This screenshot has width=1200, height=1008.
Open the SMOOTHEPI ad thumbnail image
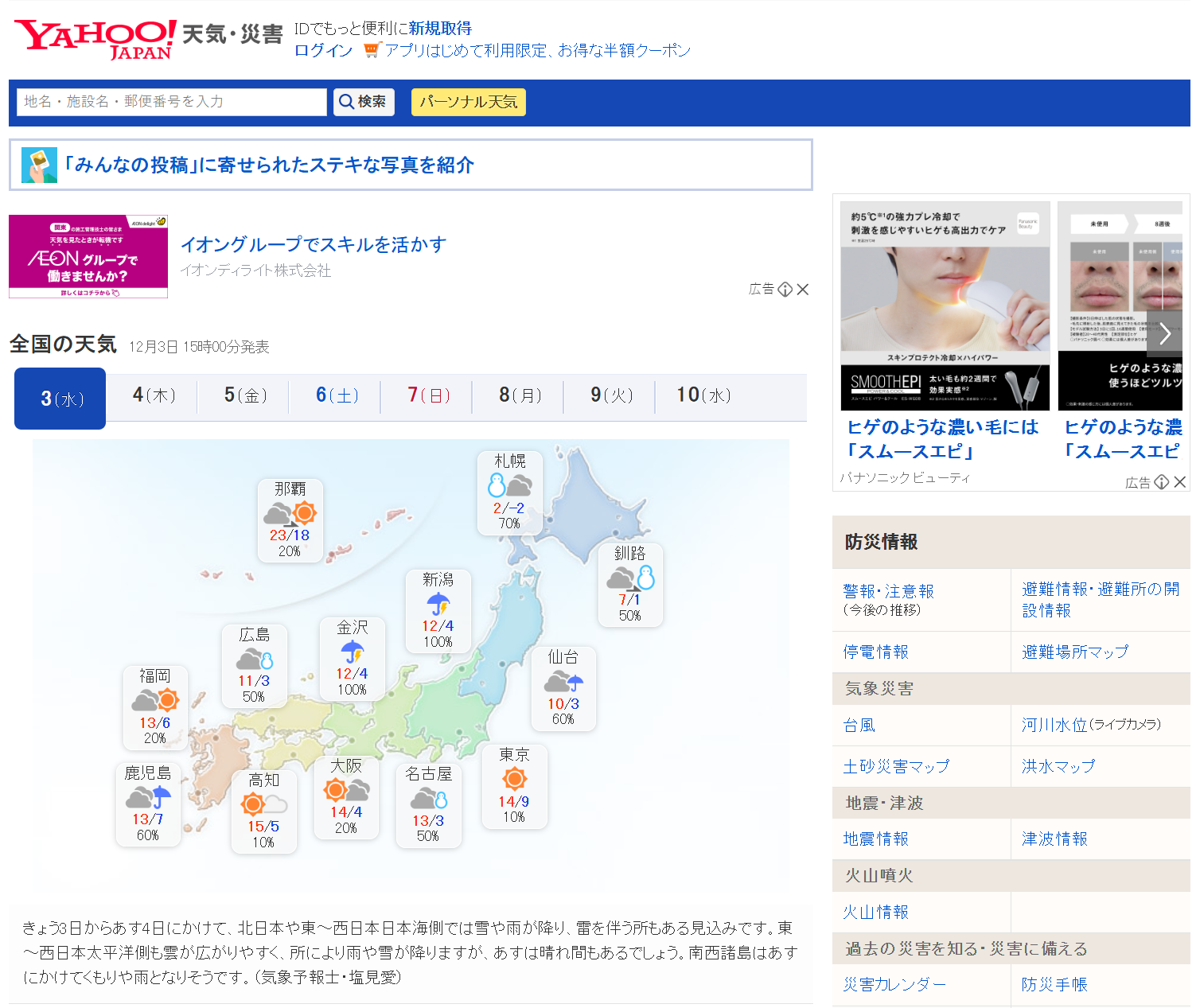coord(945,306)
